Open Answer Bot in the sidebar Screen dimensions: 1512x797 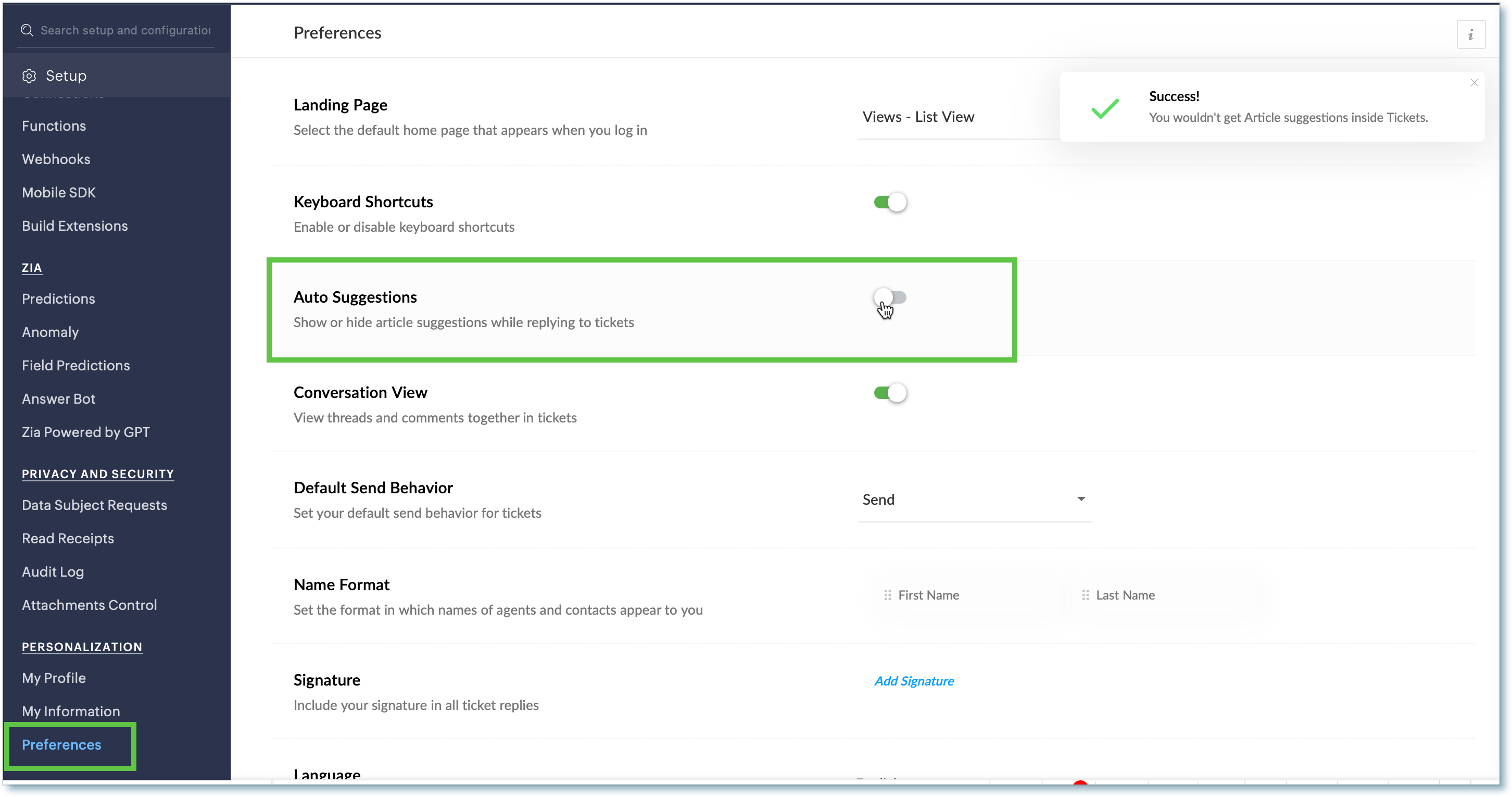59,399
